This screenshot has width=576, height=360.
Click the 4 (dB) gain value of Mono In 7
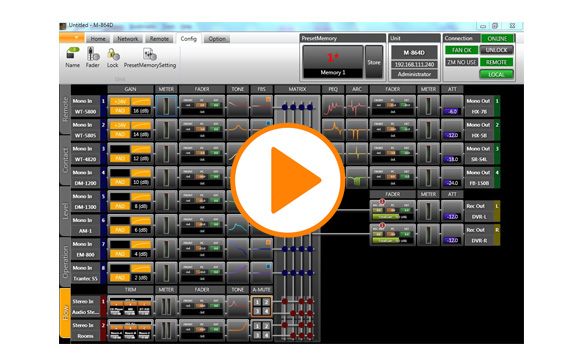pos(141,254)
